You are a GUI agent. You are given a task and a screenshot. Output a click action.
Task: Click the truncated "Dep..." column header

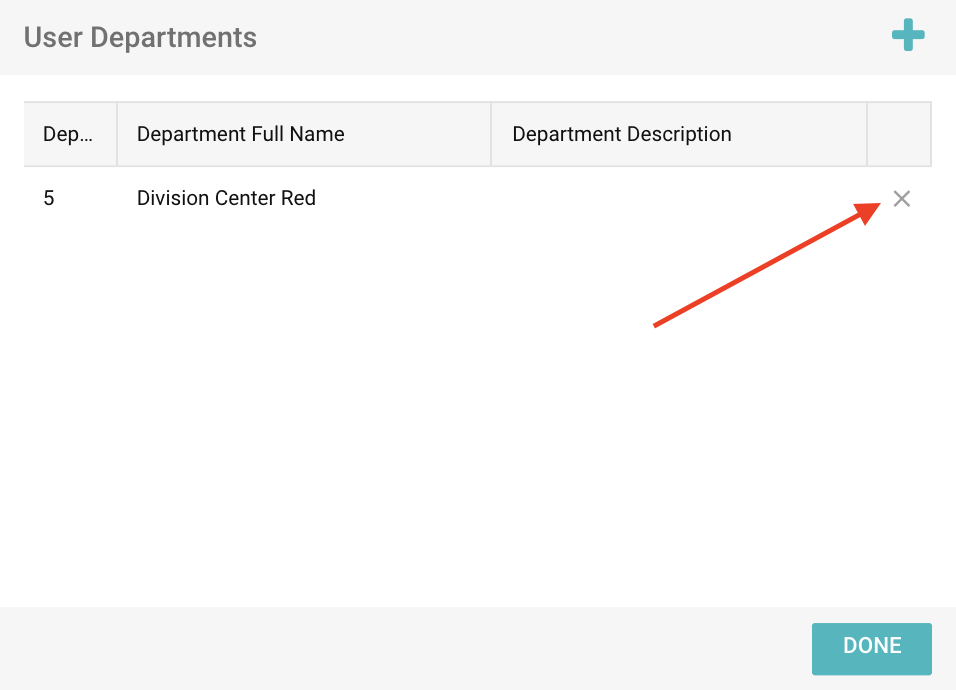[68, 134]
